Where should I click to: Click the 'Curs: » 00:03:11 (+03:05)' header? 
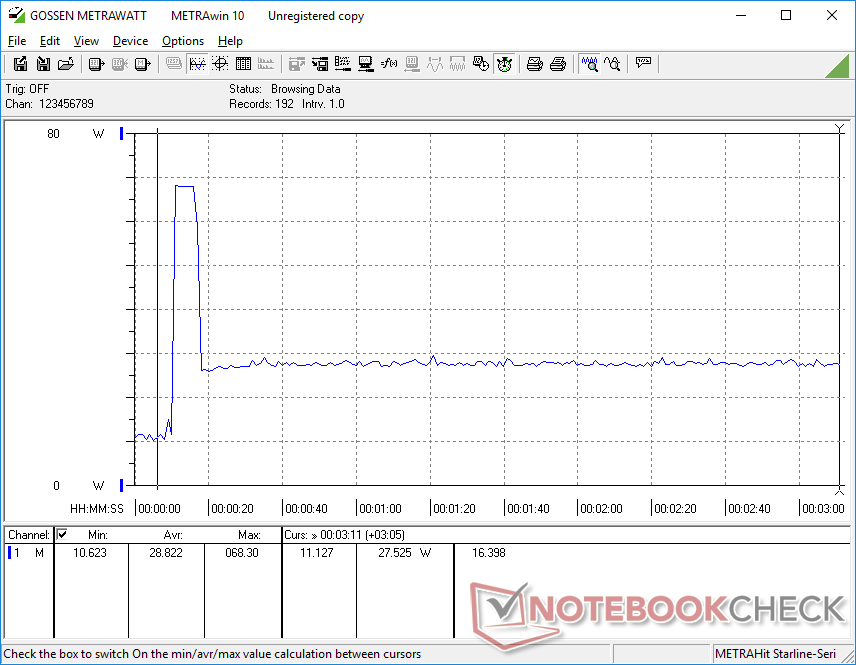pyautogui.click(x=344, y=535)
